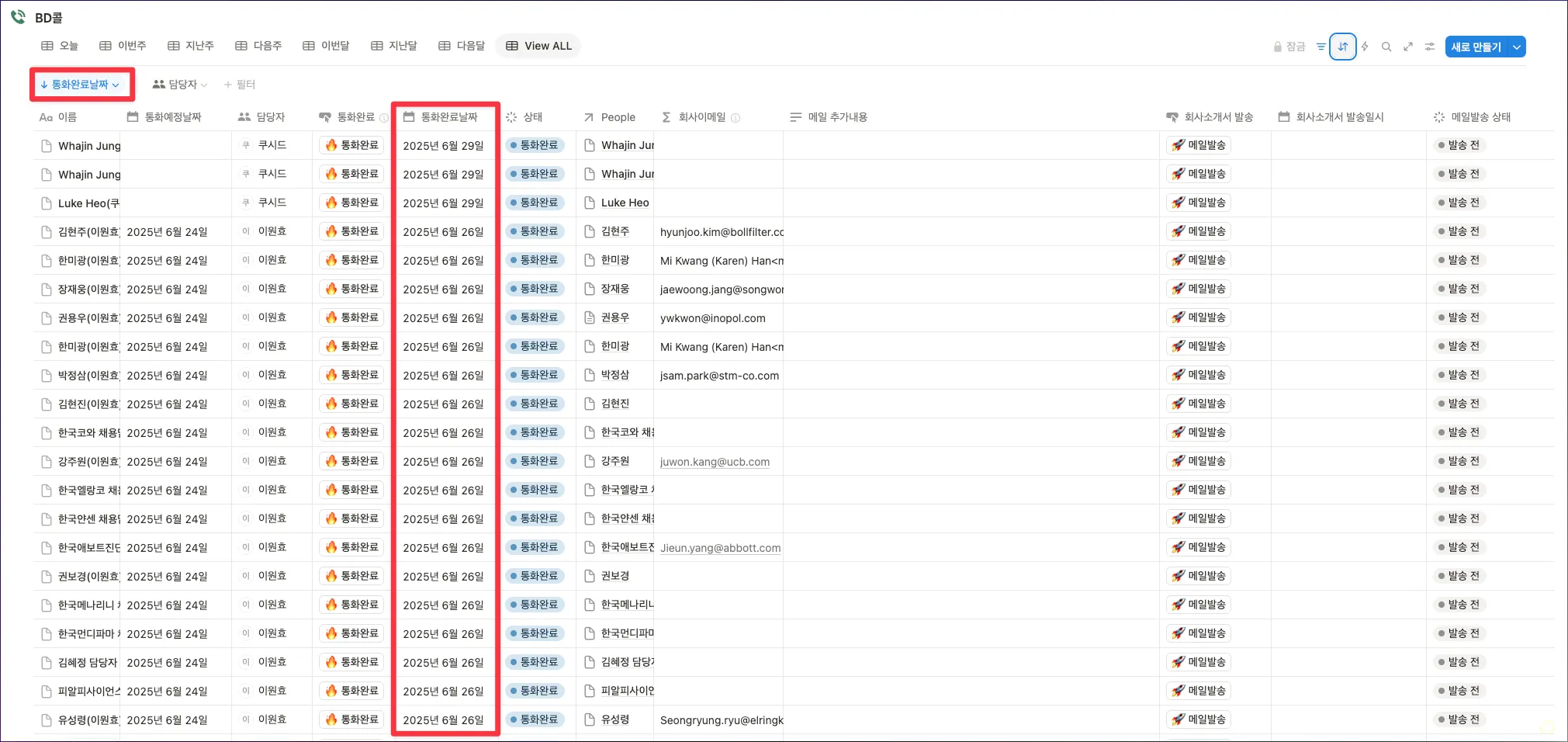
Task: Switch to the 다음달 view tab
Action: click(x=462, y=46)
